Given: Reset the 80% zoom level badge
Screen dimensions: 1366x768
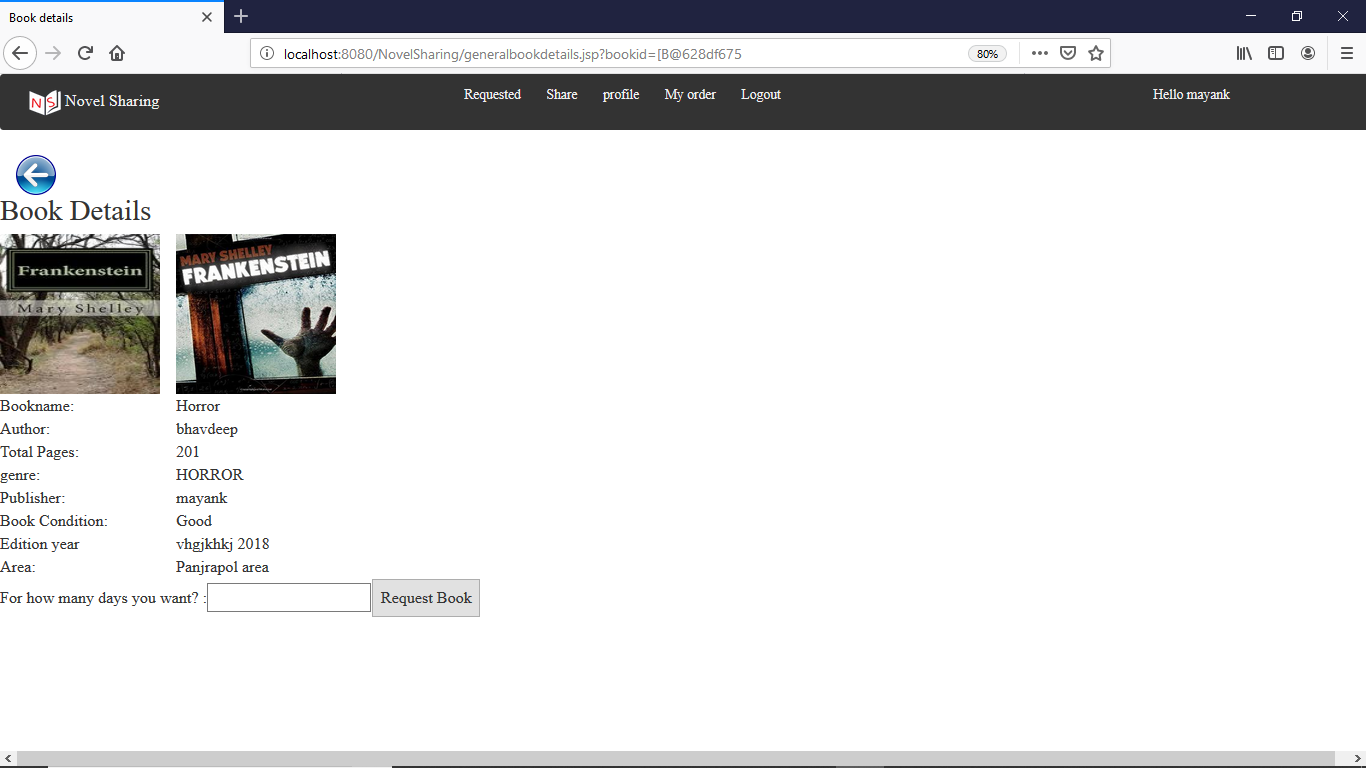Looking at the screenshot, I should (987, 54).
